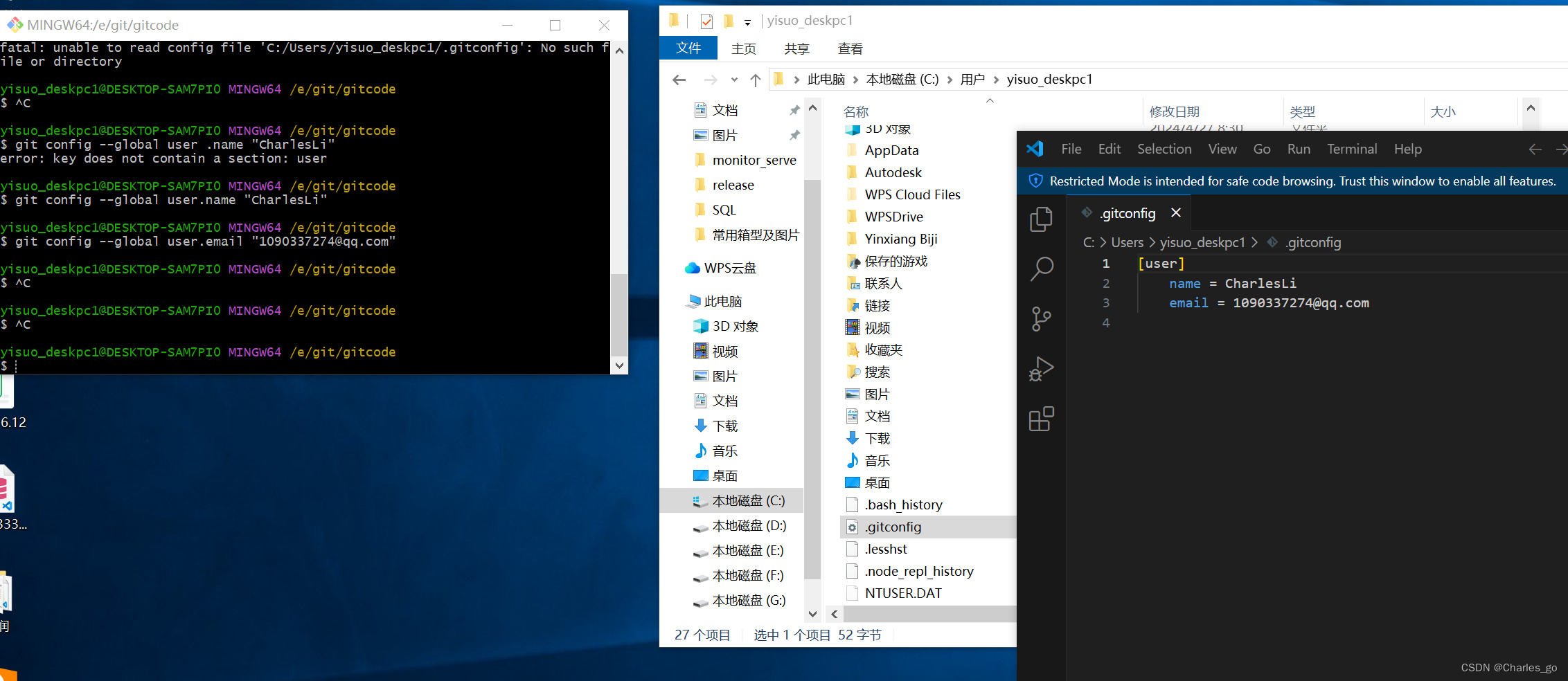Select WPS云盘 in navigation pane
The image size is (1568, 681).
click(x=730, y=268)
